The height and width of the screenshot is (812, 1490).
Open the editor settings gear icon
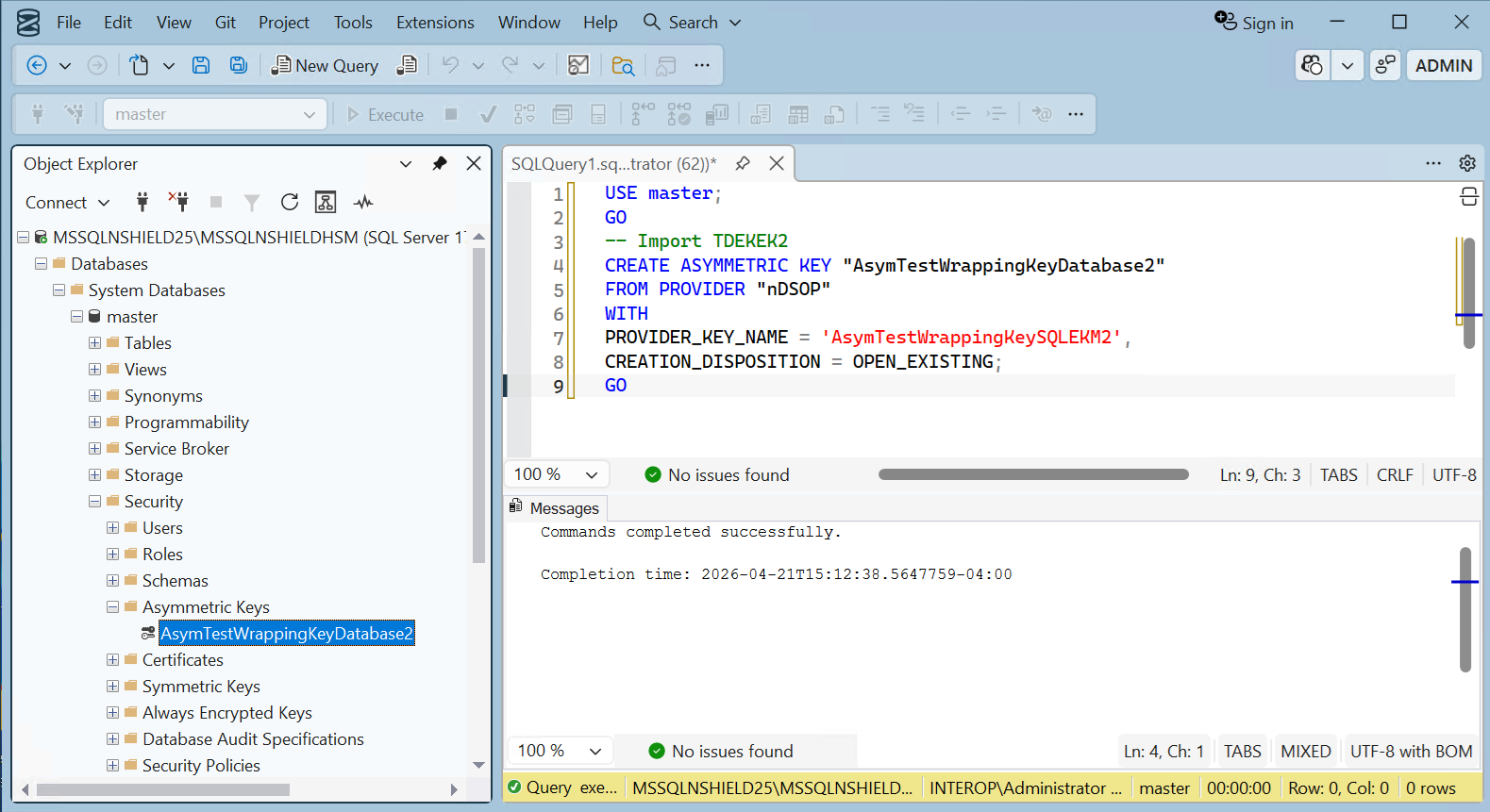(1467, 163)
